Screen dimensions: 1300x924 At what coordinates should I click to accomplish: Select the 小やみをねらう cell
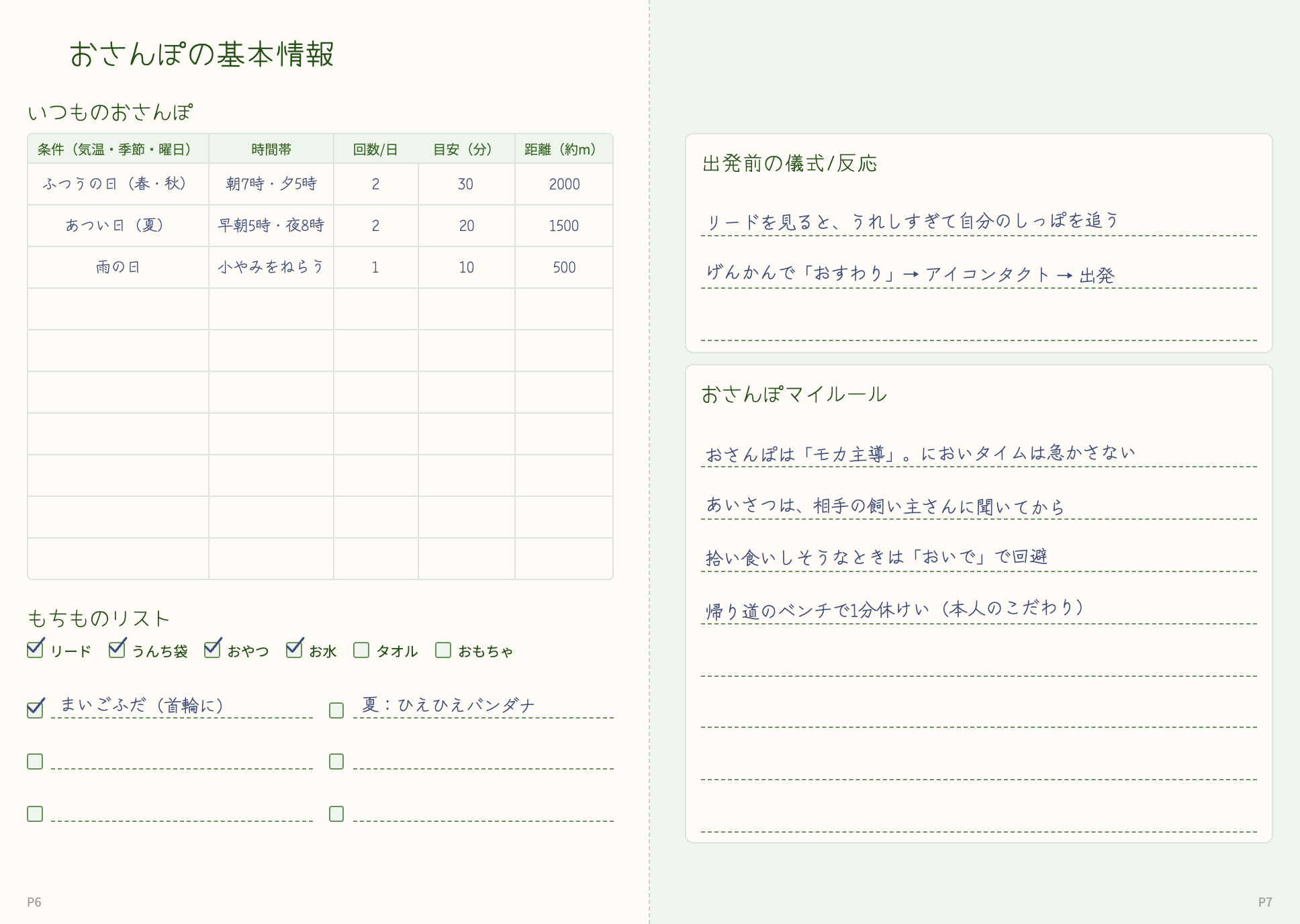tap(271, 267)
